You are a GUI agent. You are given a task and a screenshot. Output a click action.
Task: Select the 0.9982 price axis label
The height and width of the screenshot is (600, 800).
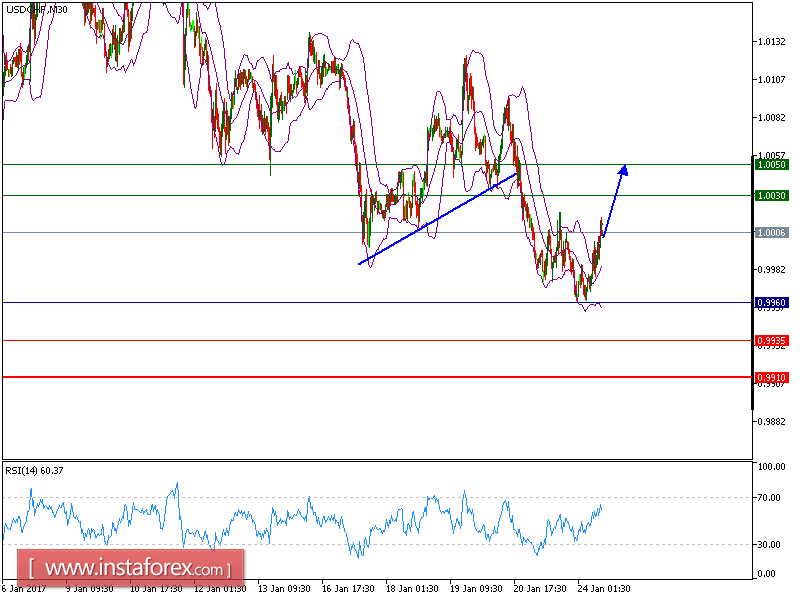pos(771,270)
